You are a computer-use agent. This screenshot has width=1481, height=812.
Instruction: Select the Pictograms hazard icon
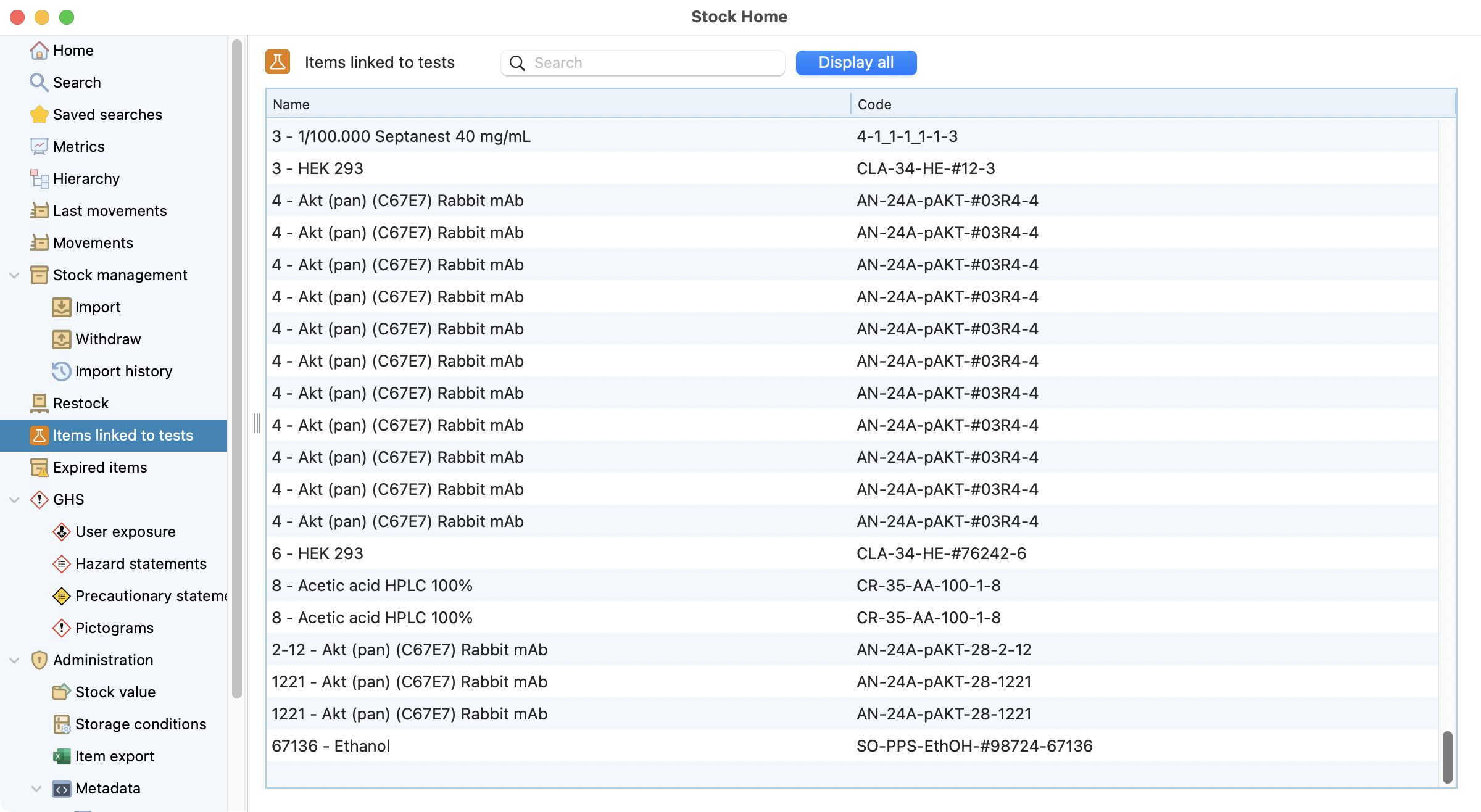point(61,628)
